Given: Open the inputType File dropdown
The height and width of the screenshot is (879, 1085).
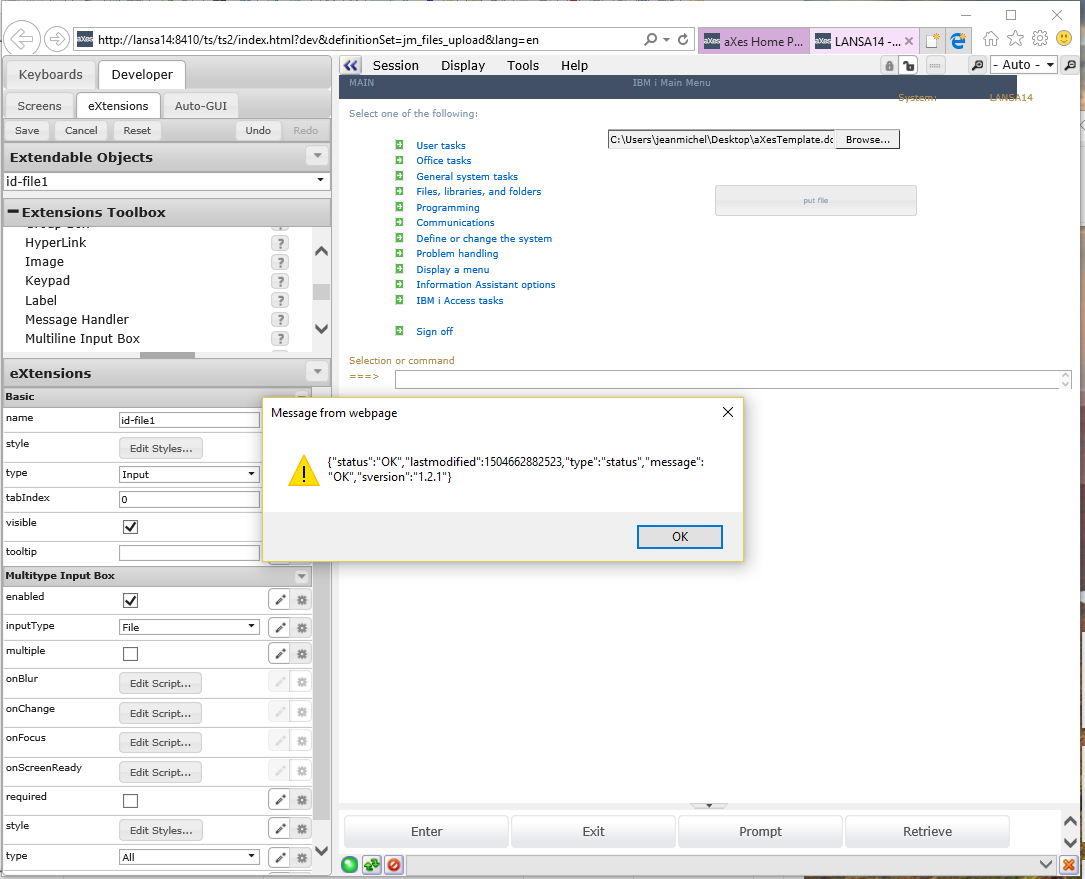Looking at the screenshot, I should (x=189, y=627).
